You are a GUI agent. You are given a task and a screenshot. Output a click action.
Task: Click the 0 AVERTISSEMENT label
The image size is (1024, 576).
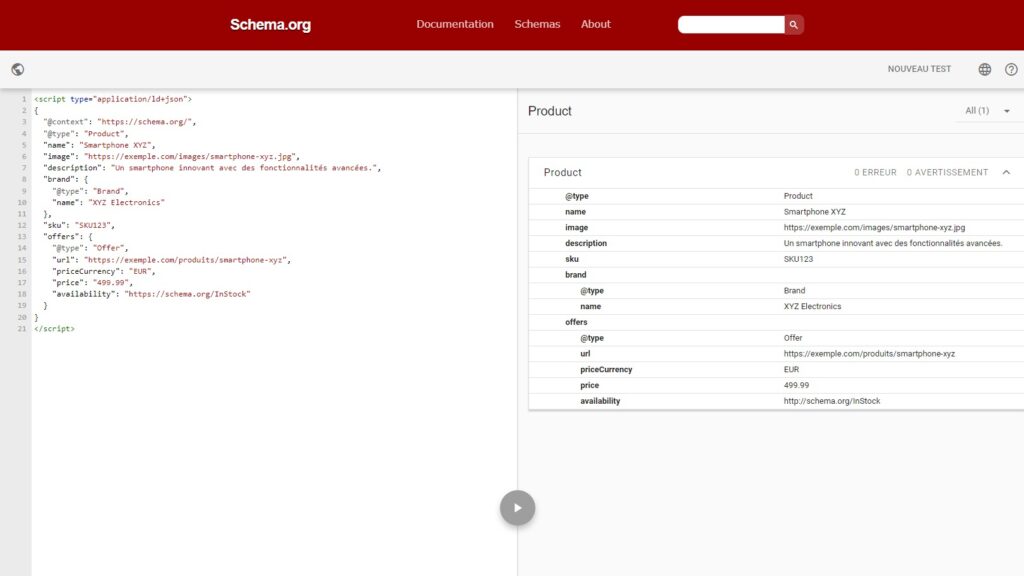(947, 172)
